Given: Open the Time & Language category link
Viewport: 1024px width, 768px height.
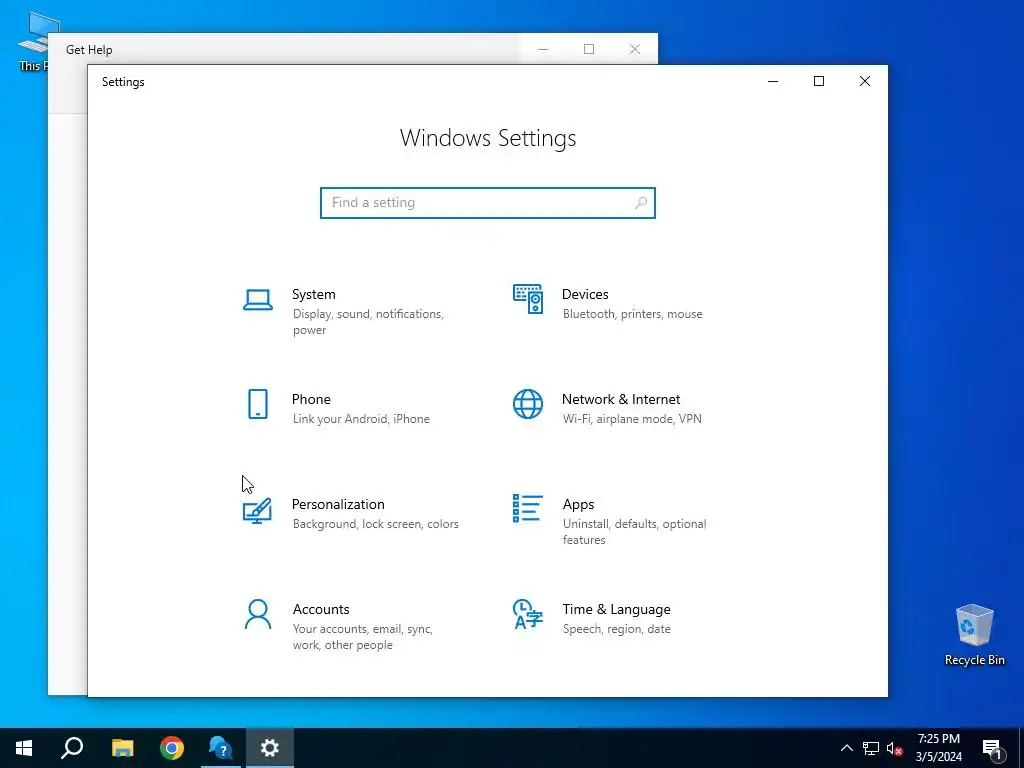Looking at the screenshot, I should [x=616, y=609].
